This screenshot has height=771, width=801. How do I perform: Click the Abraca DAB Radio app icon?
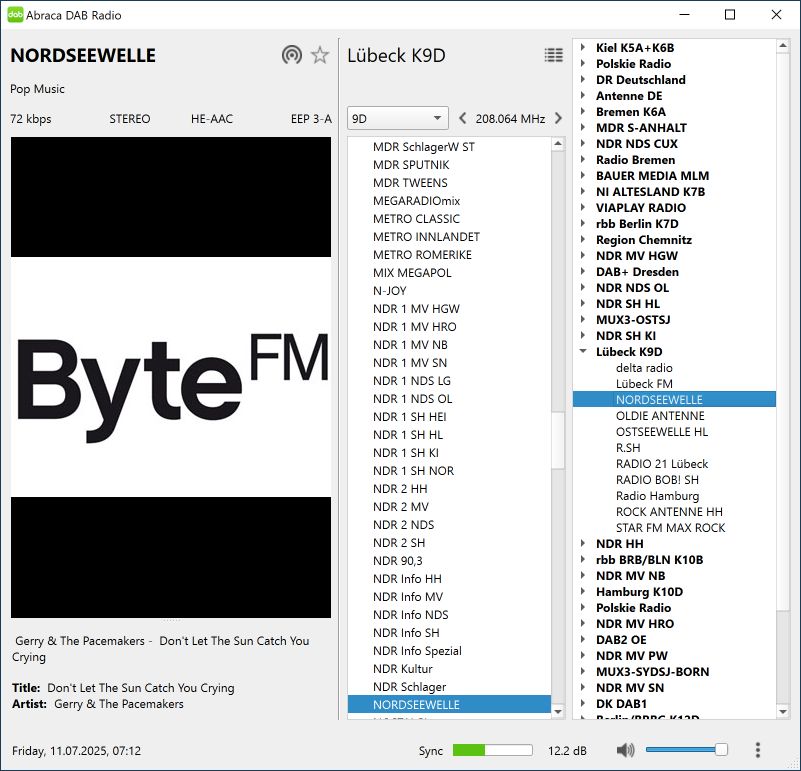[15, 15]
